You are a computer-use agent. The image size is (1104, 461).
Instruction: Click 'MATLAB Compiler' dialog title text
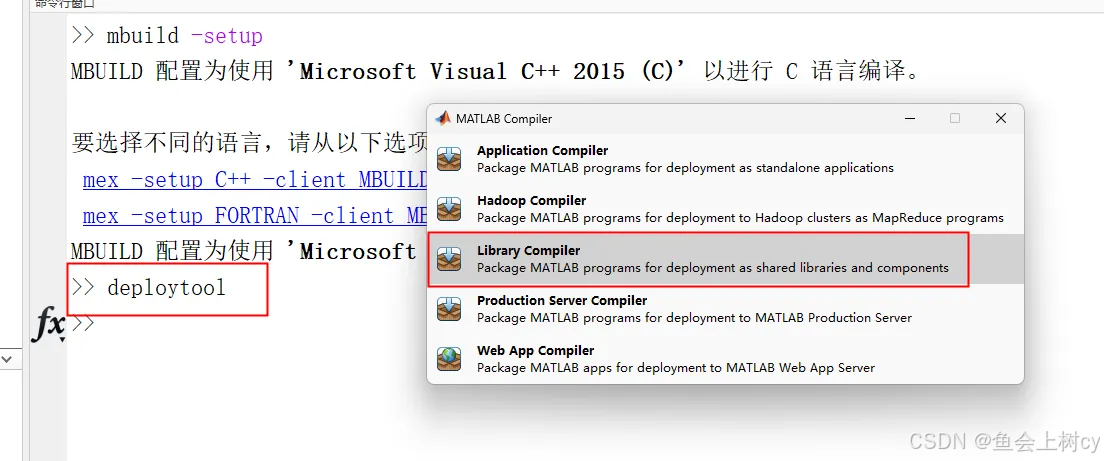point(504,119)
